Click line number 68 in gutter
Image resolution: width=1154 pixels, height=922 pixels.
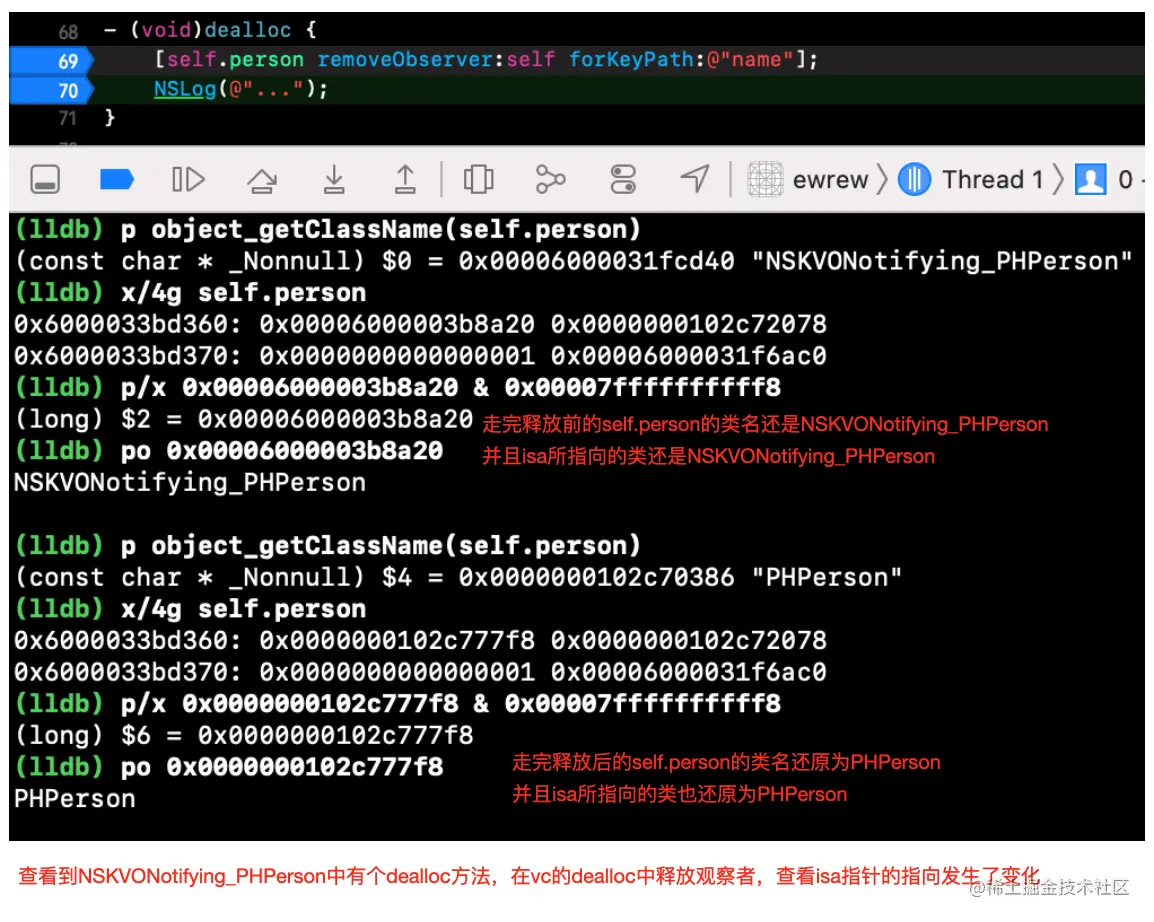coord(68,32)
